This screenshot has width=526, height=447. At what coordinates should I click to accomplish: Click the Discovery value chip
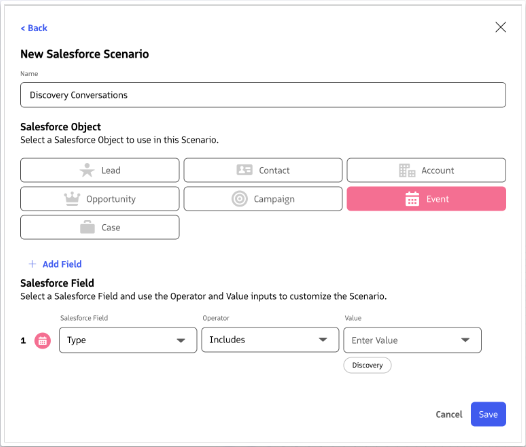point(368,365)
